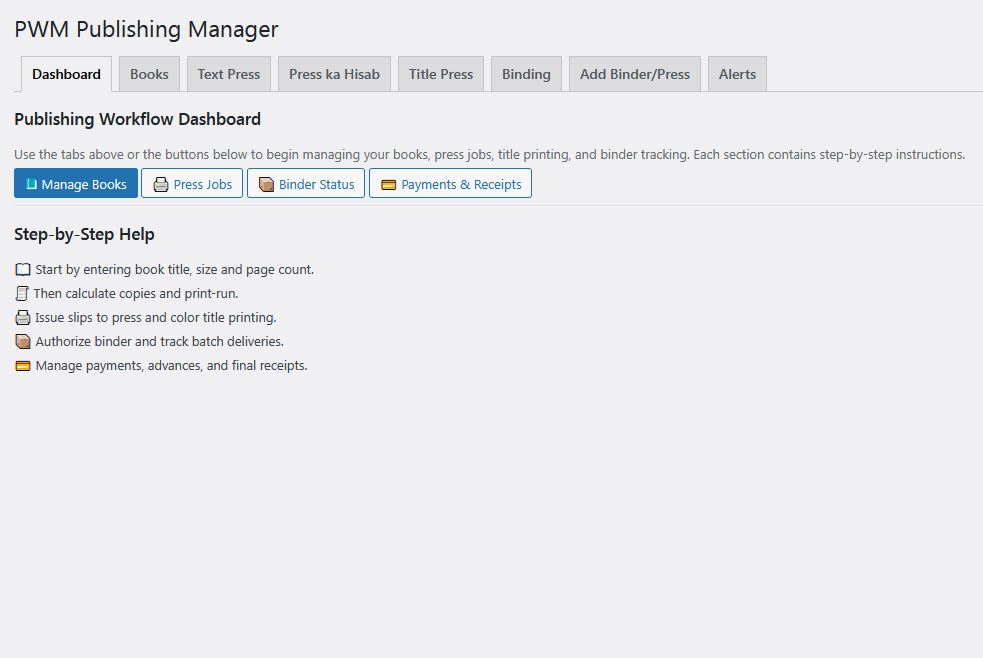This screenshot has width=983, height=658.
Task: Select the Press ka Hisab tab
Action: click(334, 73)
